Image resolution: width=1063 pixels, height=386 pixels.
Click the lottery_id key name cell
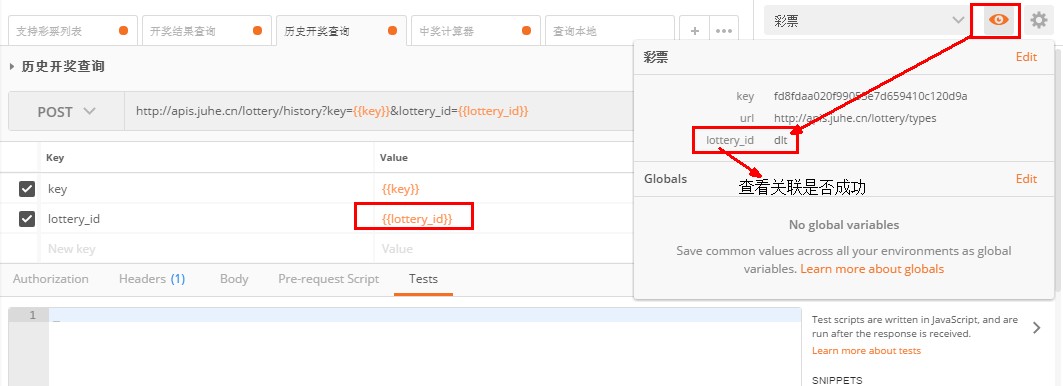pos(207,219)
